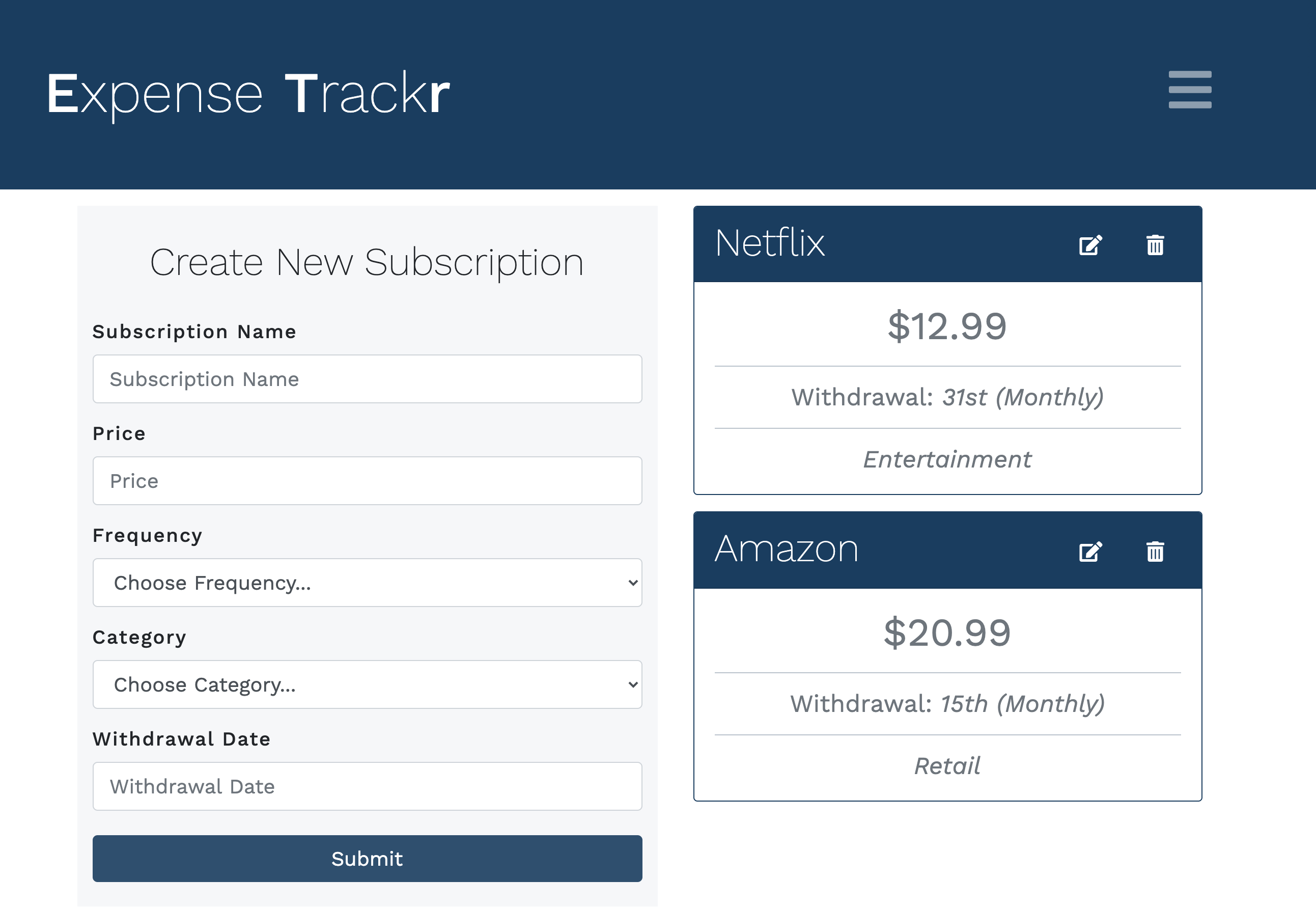This screenshot has width=1316, height=907.
Task: Click the bold Subscription Name label
Action: pyautogui.click(x=194, y=332)
